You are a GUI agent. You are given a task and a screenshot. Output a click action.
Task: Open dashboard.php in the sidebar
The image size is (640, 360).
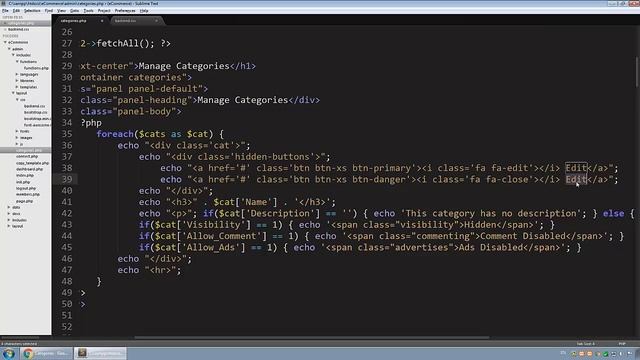click(29, 169)
